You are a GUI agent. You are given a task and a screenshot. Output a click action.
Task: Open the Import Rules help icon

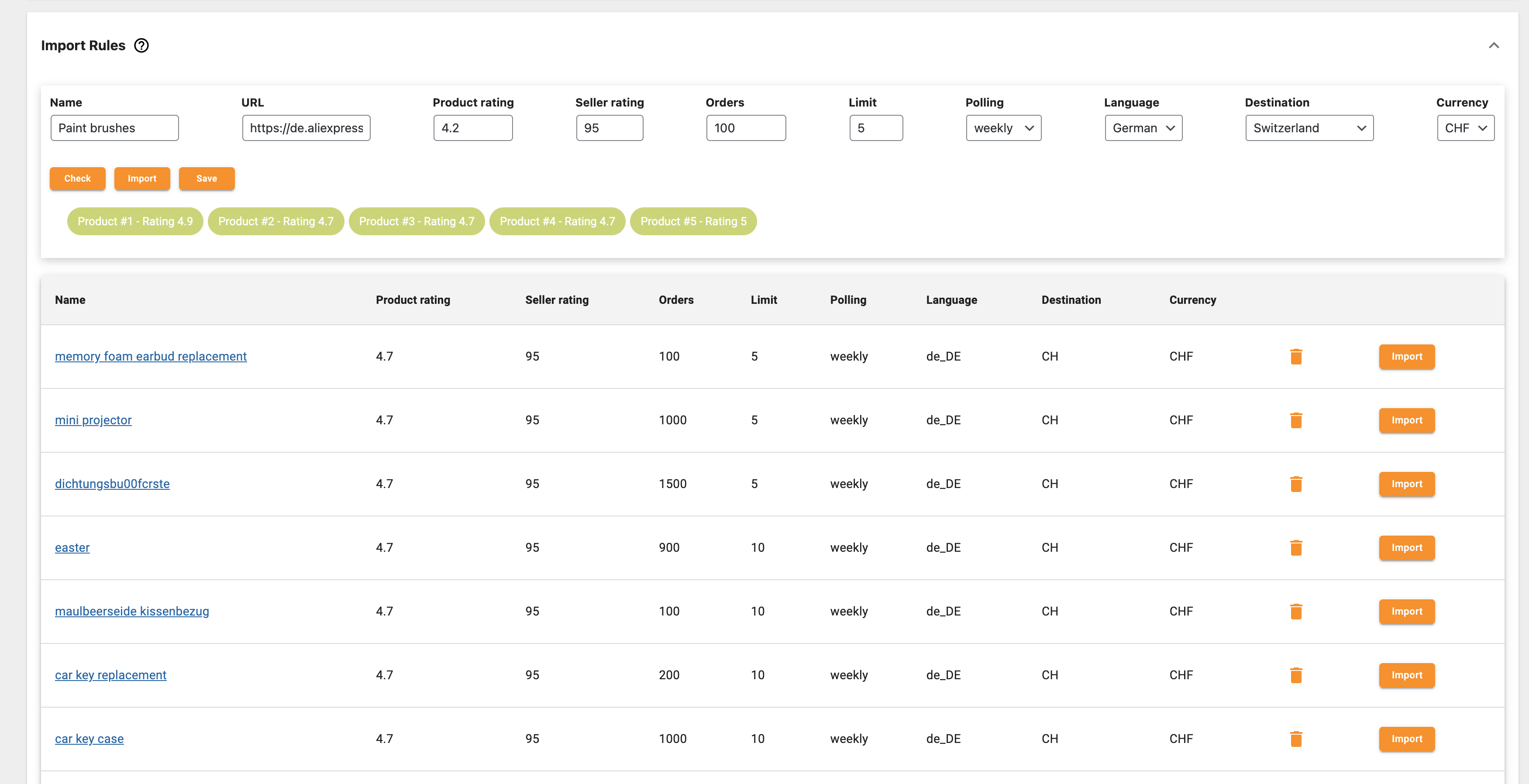(x=141, y=46)
